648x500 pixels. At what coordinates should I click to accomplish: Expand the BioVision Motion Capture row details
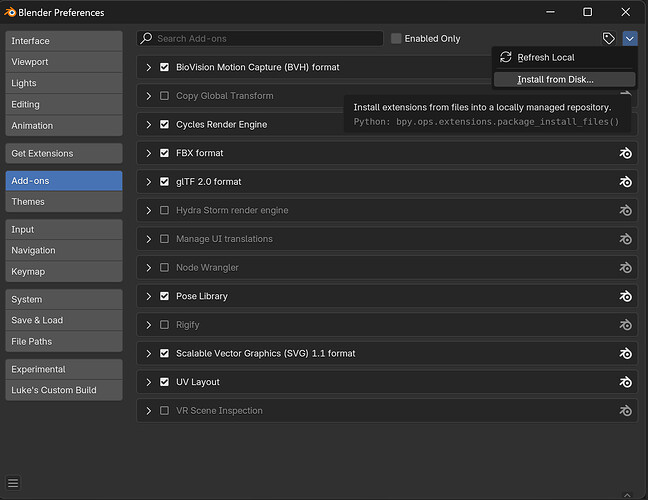pyautogui.click(x=149, y=67)
